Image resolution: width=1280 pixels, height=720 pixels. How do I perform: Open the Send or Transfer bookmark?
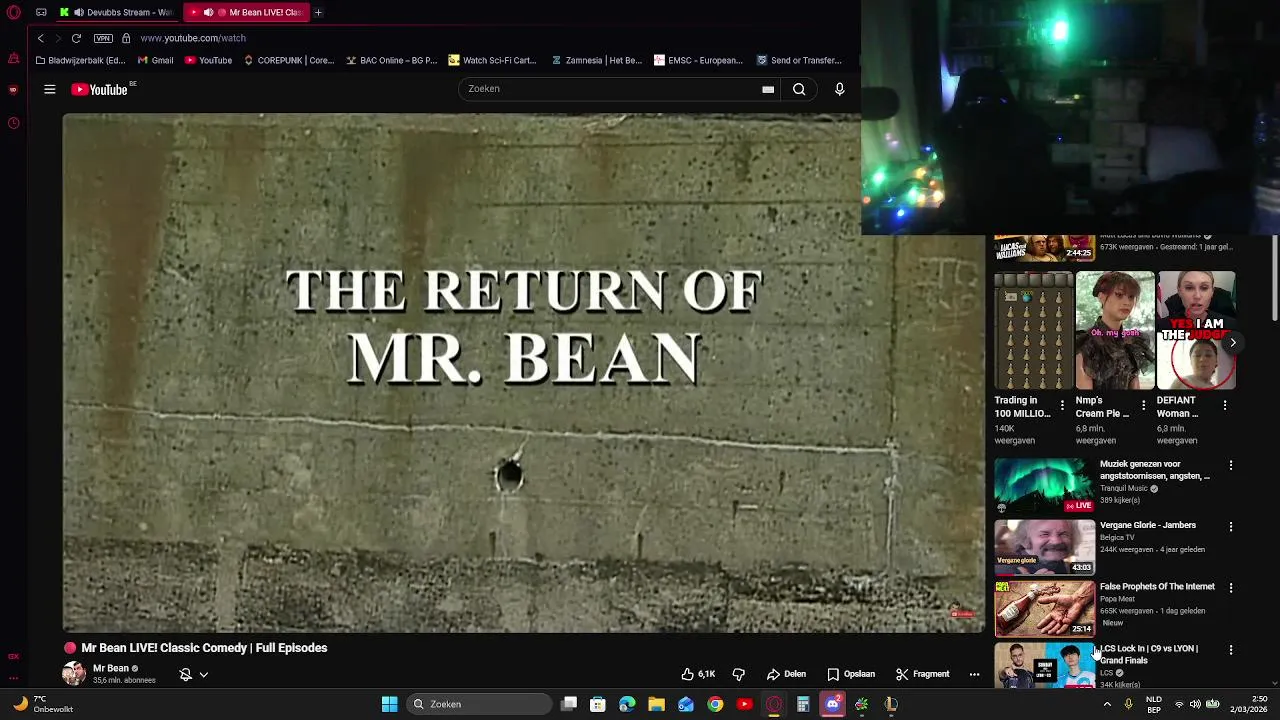click(799, 60)
